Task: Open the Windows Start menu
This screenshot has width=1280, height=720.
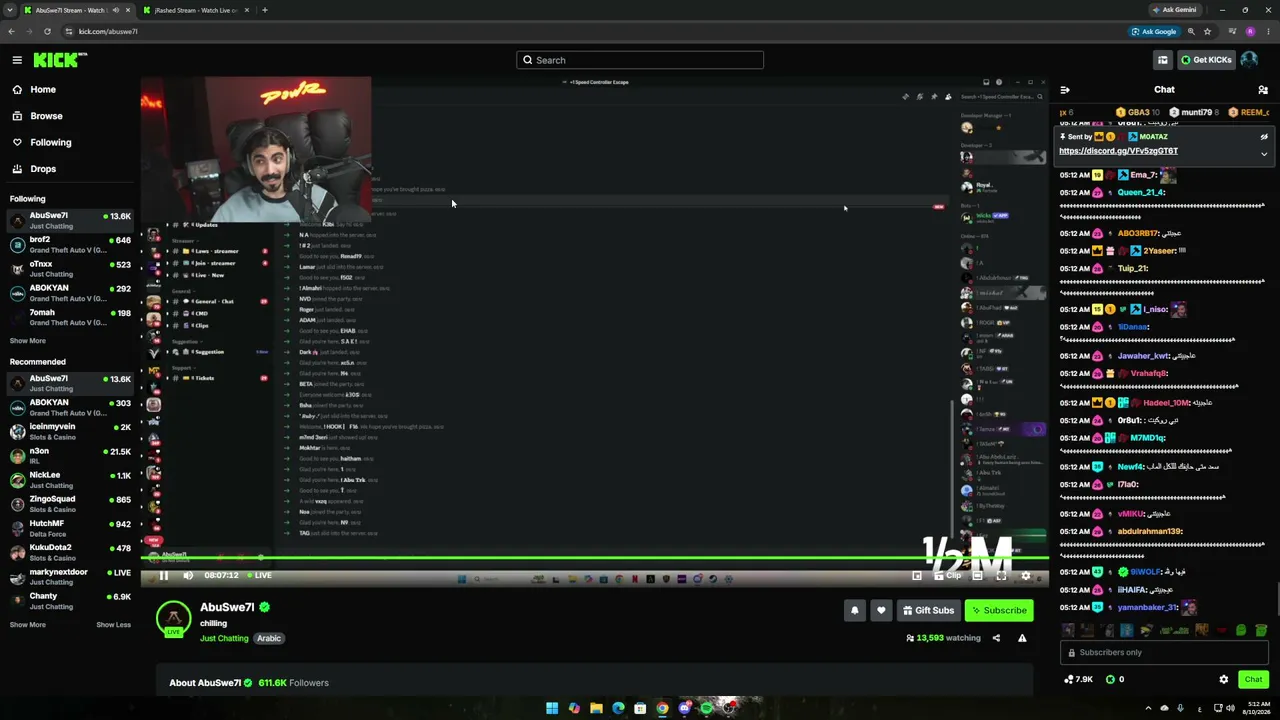Action: coord(552,708)
